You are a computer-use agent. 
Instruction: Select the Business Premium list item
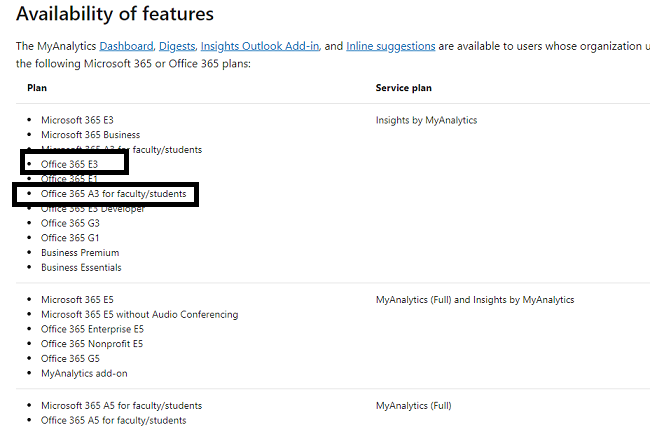click(81, 253)
